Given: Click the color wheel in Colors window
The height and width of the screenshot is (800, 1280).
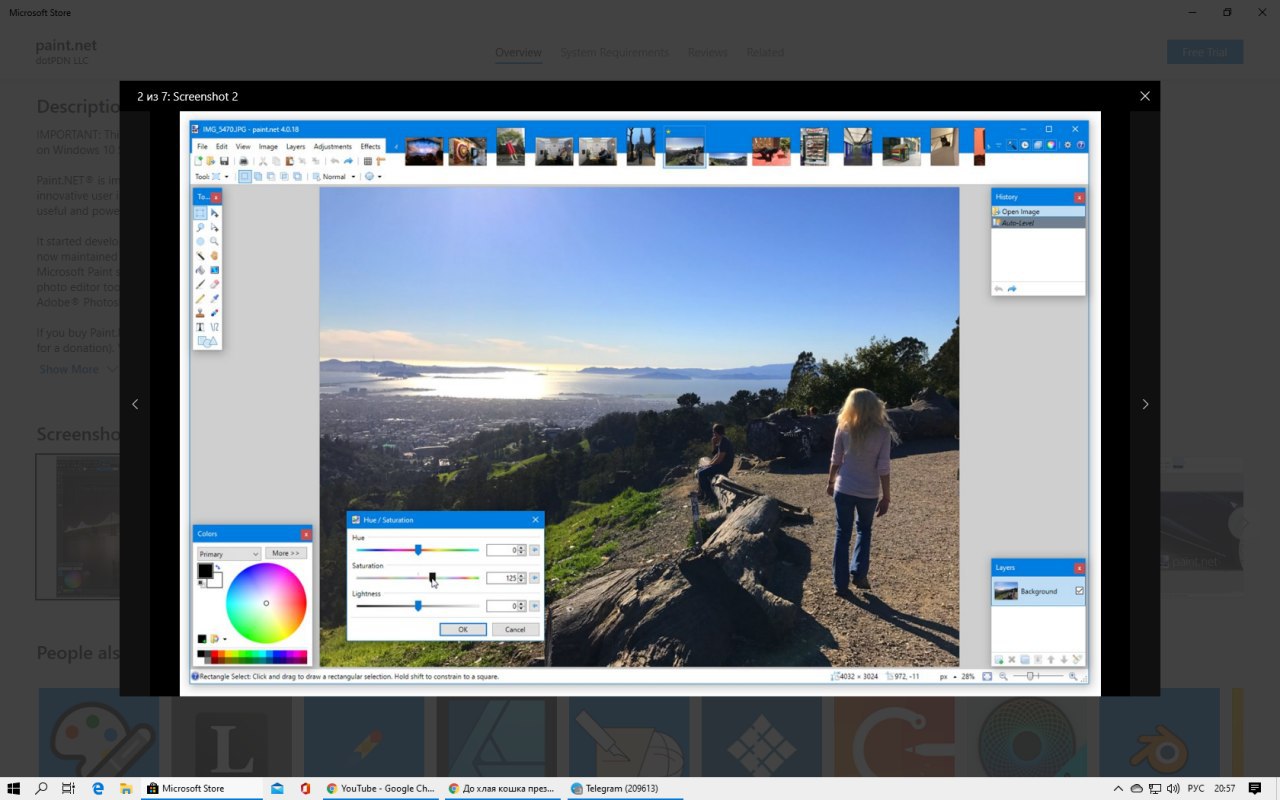Looking at the screenshot, I should 266,603.
